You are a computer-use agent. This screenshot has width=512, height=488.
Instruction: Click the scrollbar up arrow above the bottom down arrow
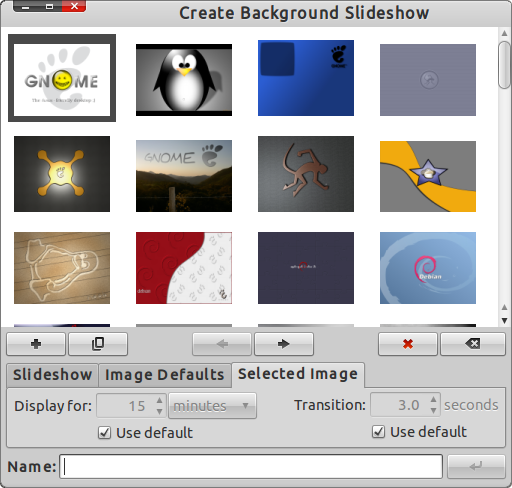(x=504, y=307)
